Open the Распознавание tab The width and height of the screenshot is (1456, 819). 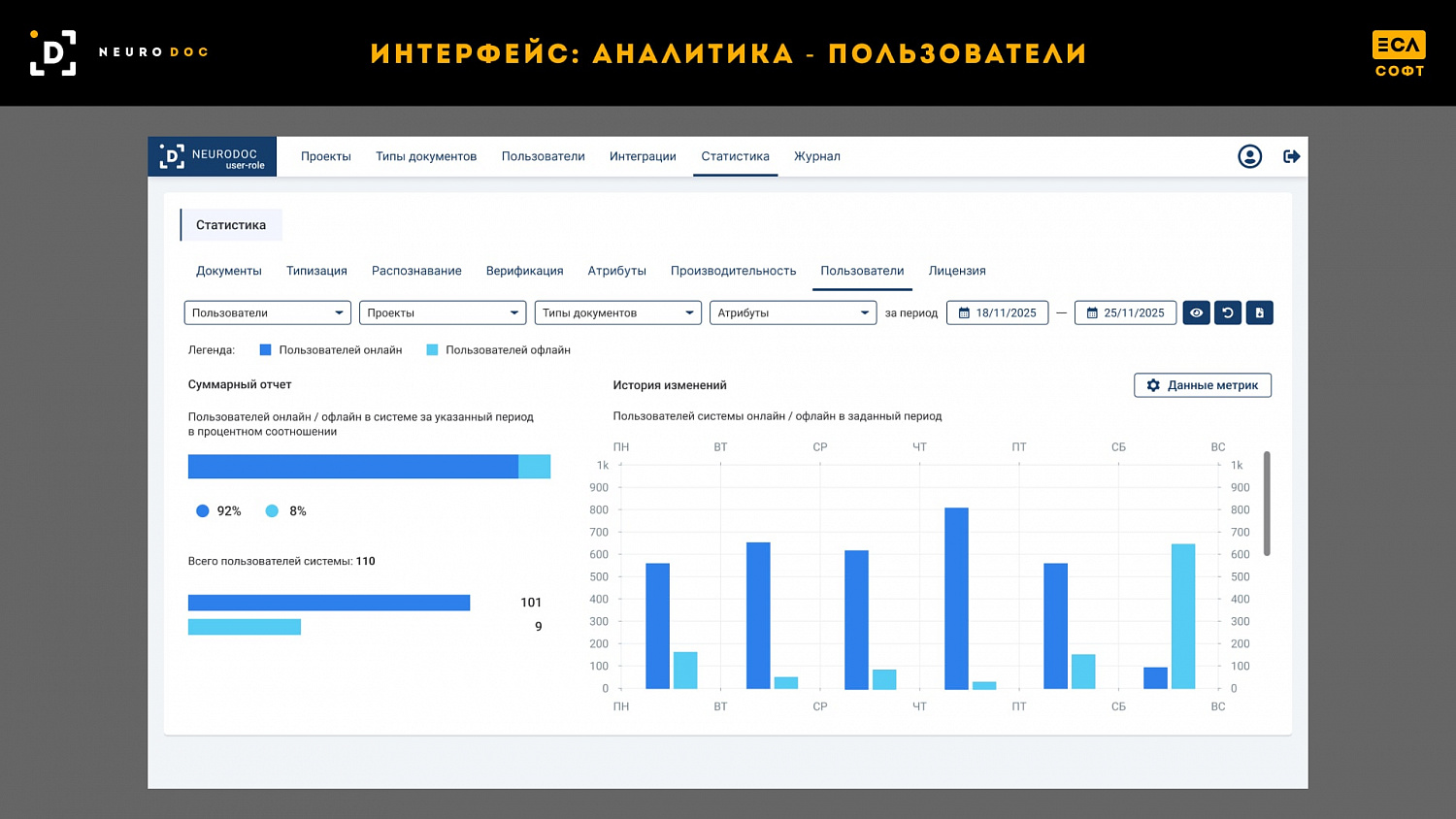tap(416, 271)
